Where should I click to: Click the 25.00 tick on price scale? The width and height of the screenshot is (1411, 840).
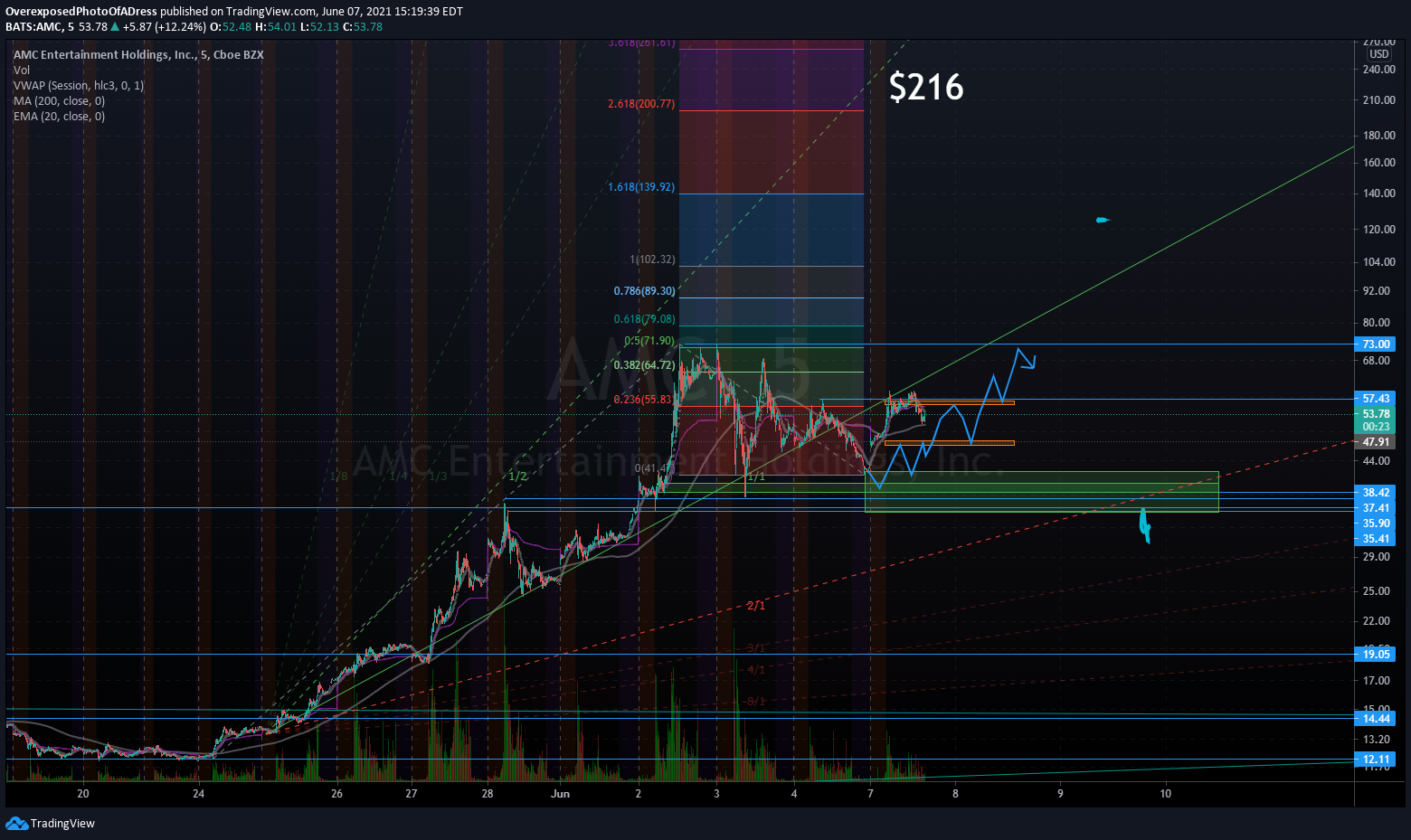1376,591
